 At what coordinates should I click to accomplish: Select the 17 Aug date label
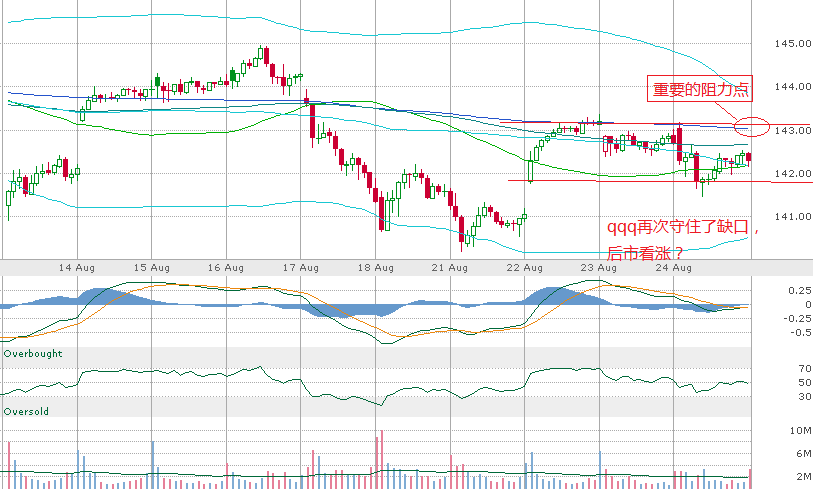click(300, 268)
